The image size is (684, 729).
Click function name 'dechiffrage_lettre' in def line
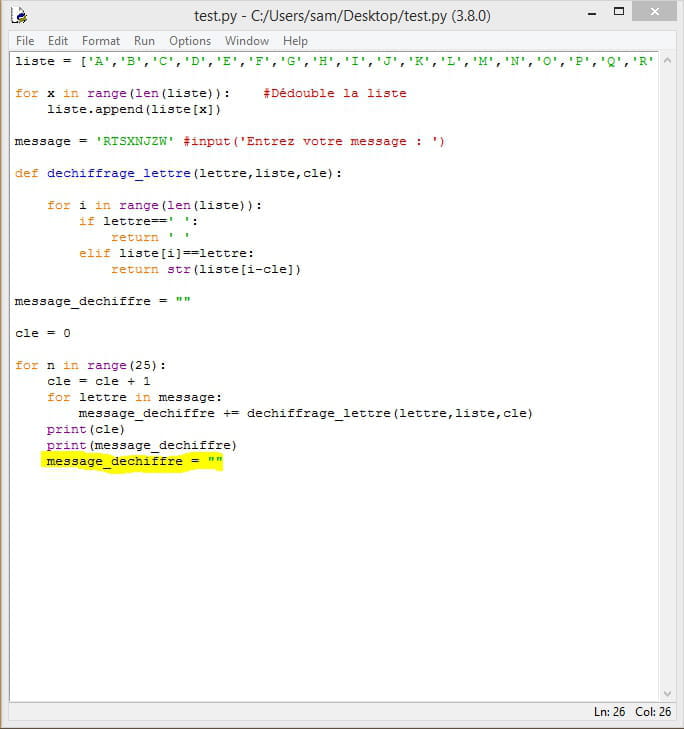click(119, 173)
